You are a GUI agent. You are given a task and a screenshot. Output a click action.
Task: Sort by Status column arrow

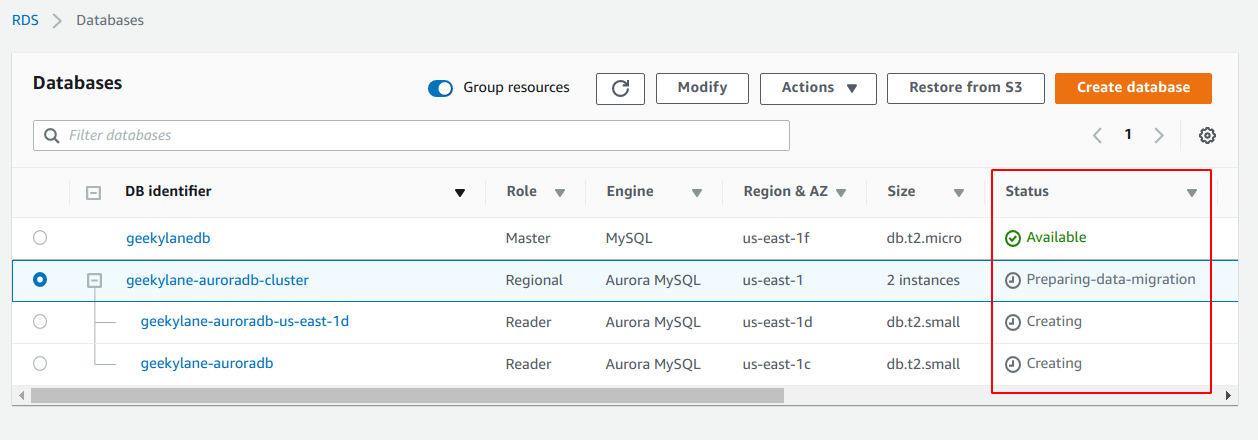point(1192,193)
